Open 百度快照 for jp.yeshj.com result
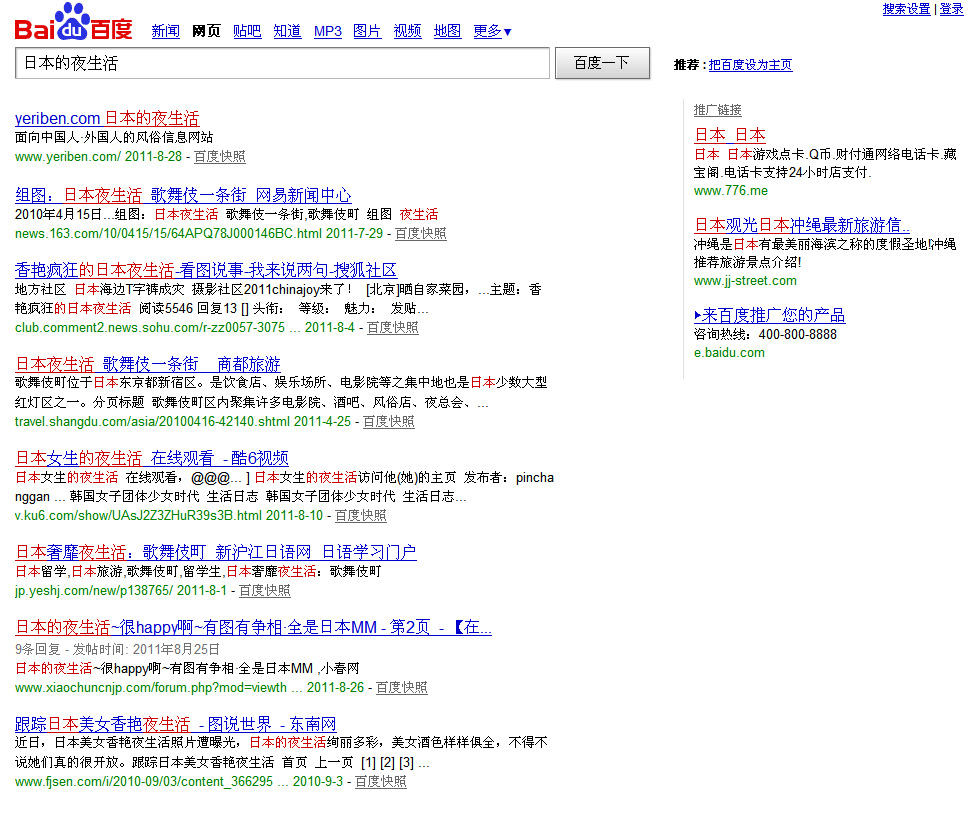Image resolution: width=971 pixels, height=838 pixels. coord(264,590)
